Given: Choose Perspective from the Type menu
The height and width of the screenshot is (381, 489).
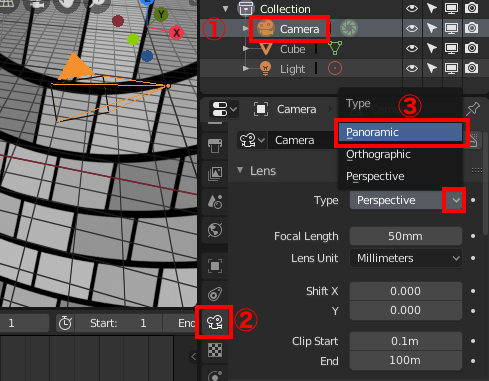Looking at the screenshot, I should [400, 176].
